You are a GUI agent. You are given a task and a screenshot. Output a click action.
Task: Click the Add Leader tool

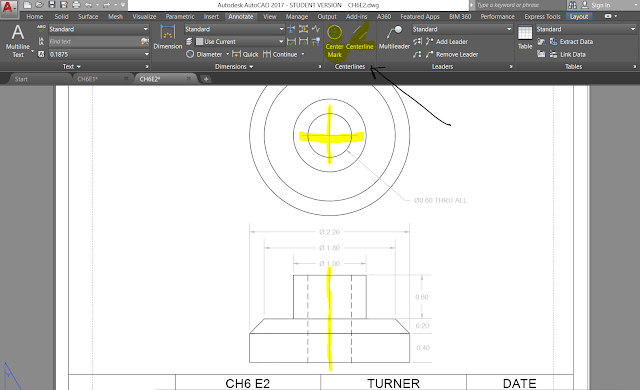[447, 42]
